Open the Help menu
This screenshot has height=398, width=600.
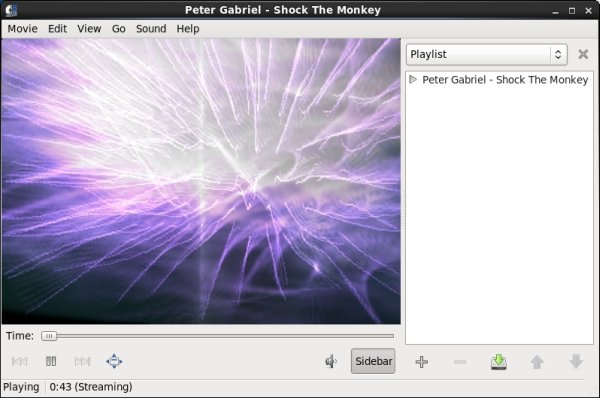188,29
